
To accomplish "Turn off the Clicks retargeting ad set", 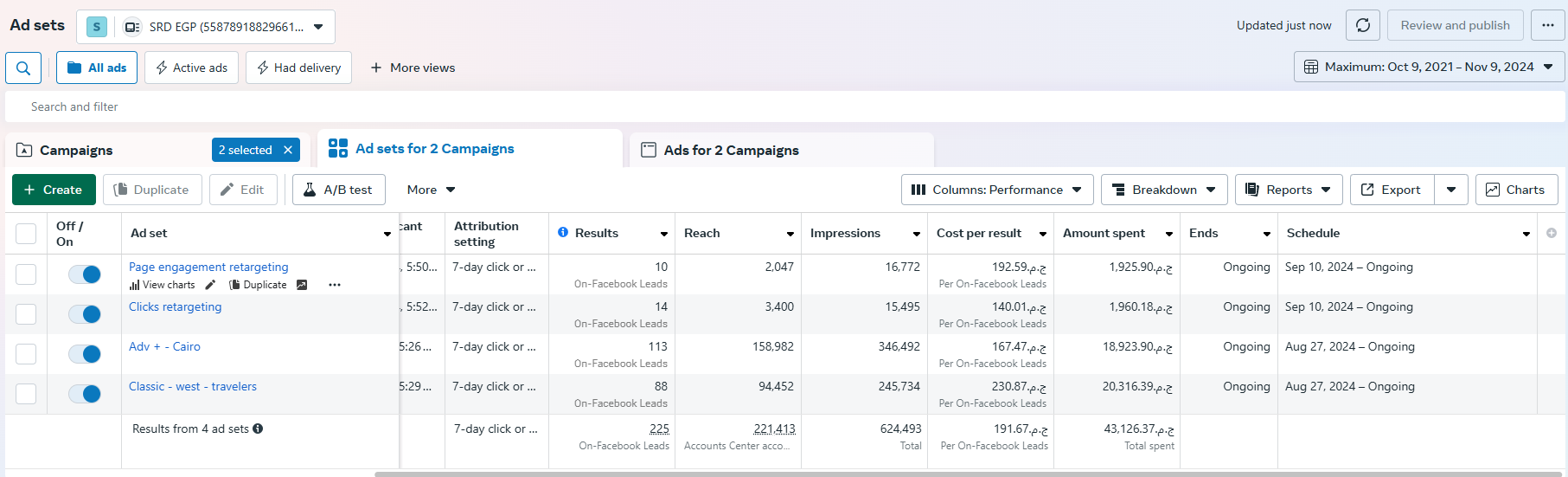I will point(85,314).
